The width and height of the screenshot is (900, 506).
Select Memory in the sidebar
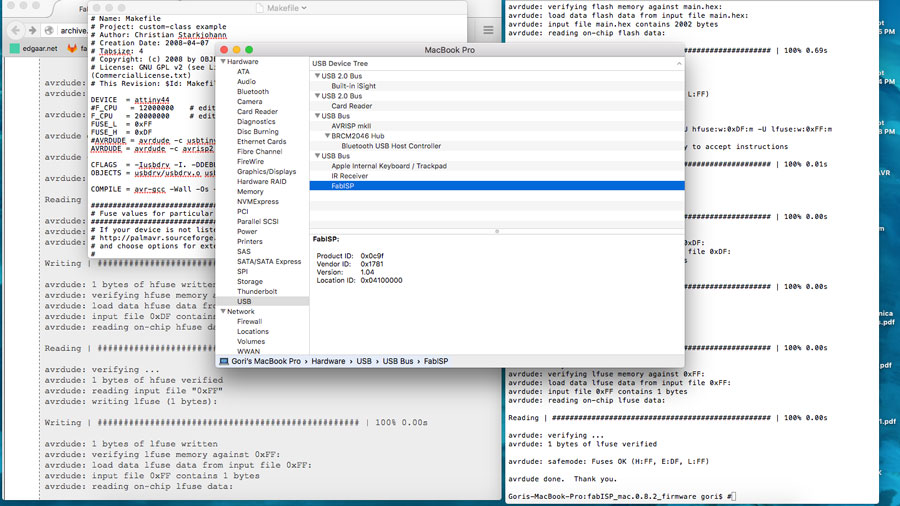(250, 192)
